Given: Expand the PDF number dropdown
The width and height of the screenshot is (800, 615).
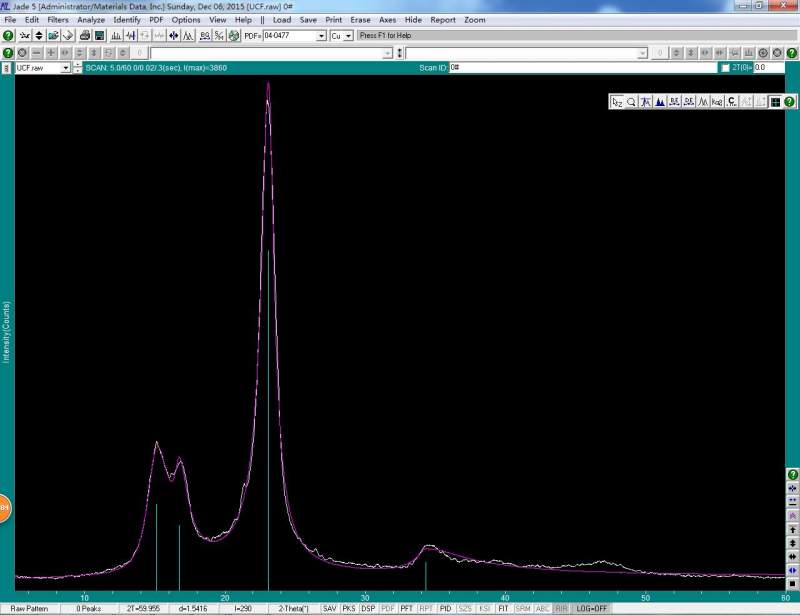Looking at the screenshot, I should point(321,35).
